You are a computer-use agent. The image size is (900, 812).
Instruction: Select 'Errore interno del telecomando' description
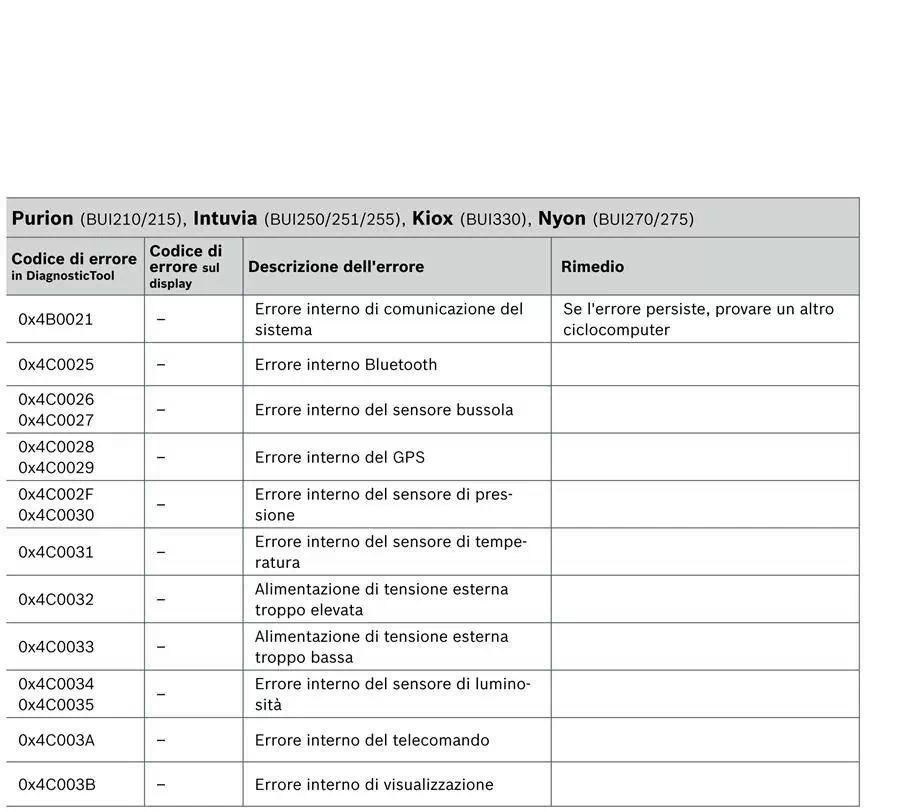(372, 740)
